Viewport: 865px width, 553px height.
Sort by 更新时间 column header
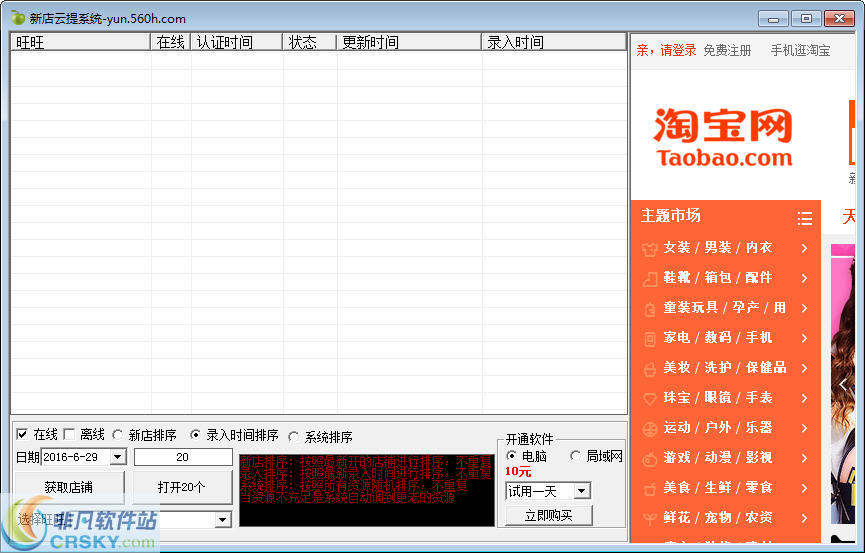[x=409, y=42]
